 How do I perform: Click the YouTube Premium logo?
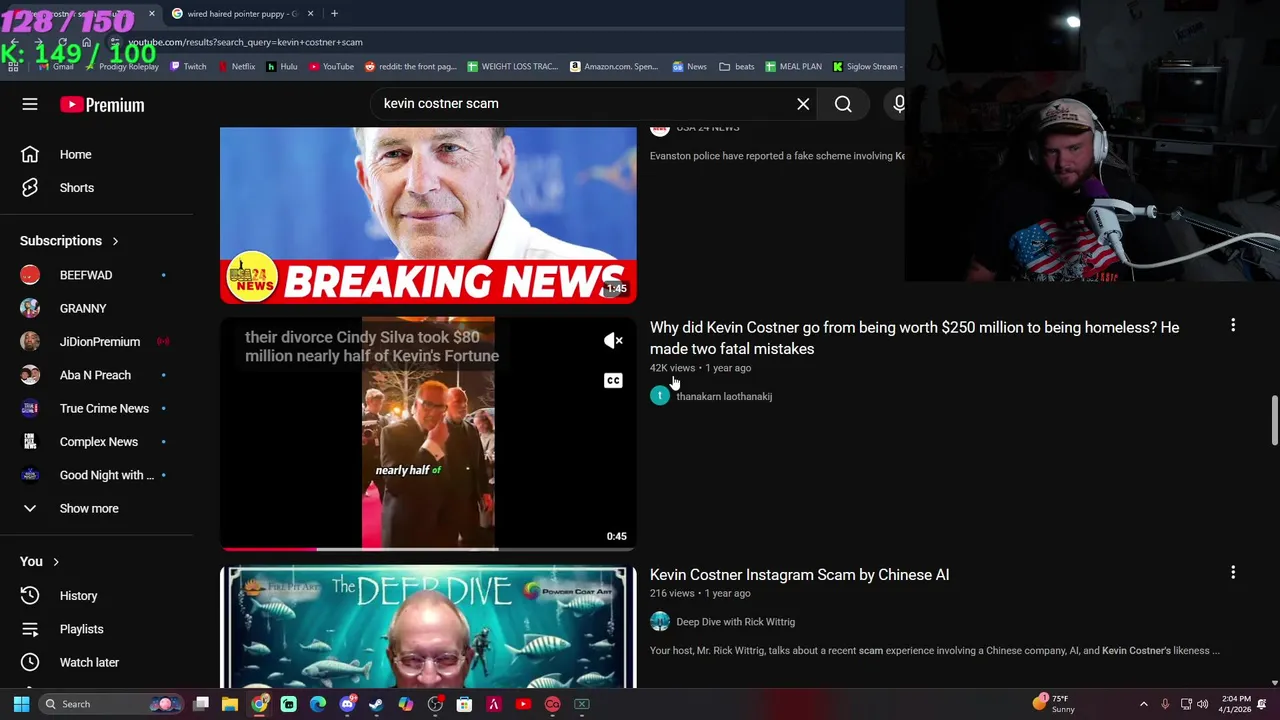102,104
